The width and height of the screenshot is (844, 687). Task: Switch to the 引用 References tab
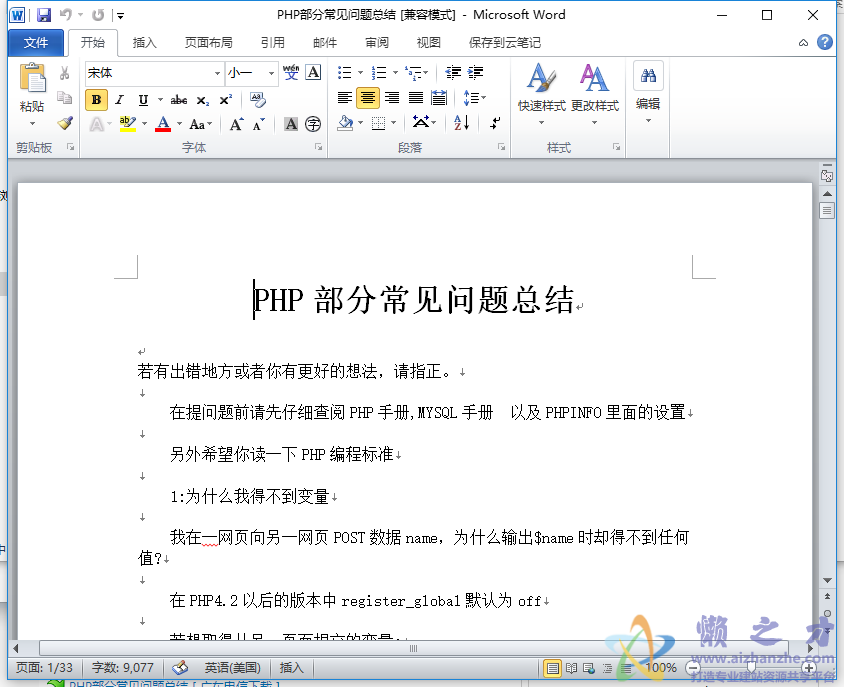pos(273,43)
